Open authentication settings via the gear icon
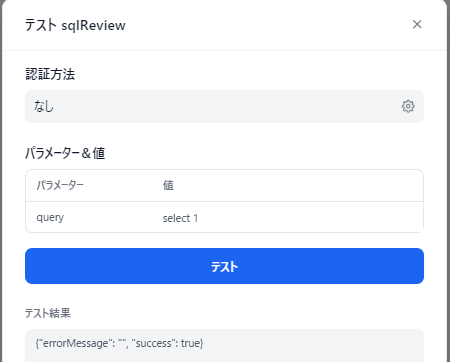 pyautogui.click(x=408, y=106)
